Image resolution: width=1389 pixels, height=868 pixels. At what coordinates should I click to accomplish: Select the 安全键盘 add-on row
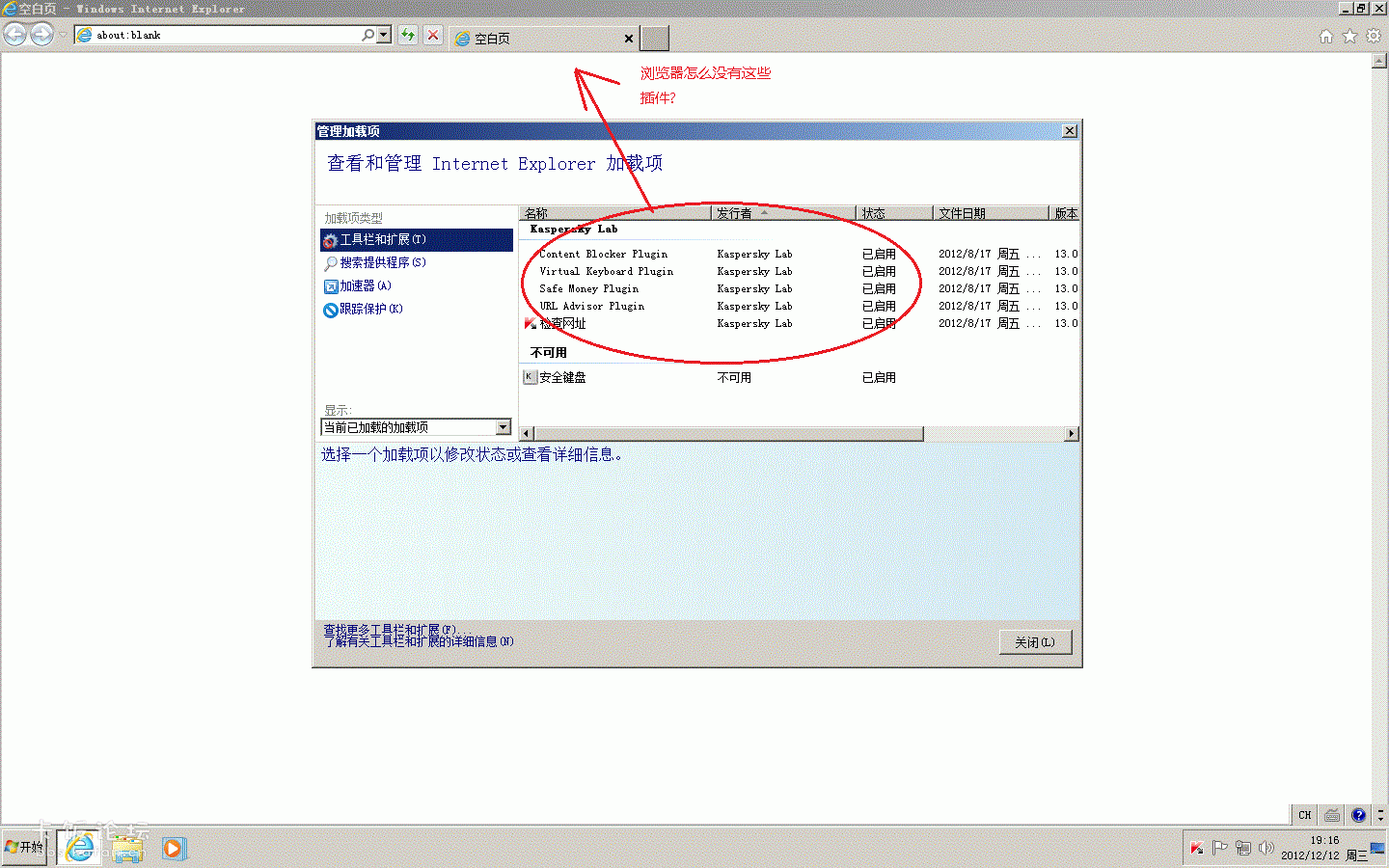tap(800, 377)
